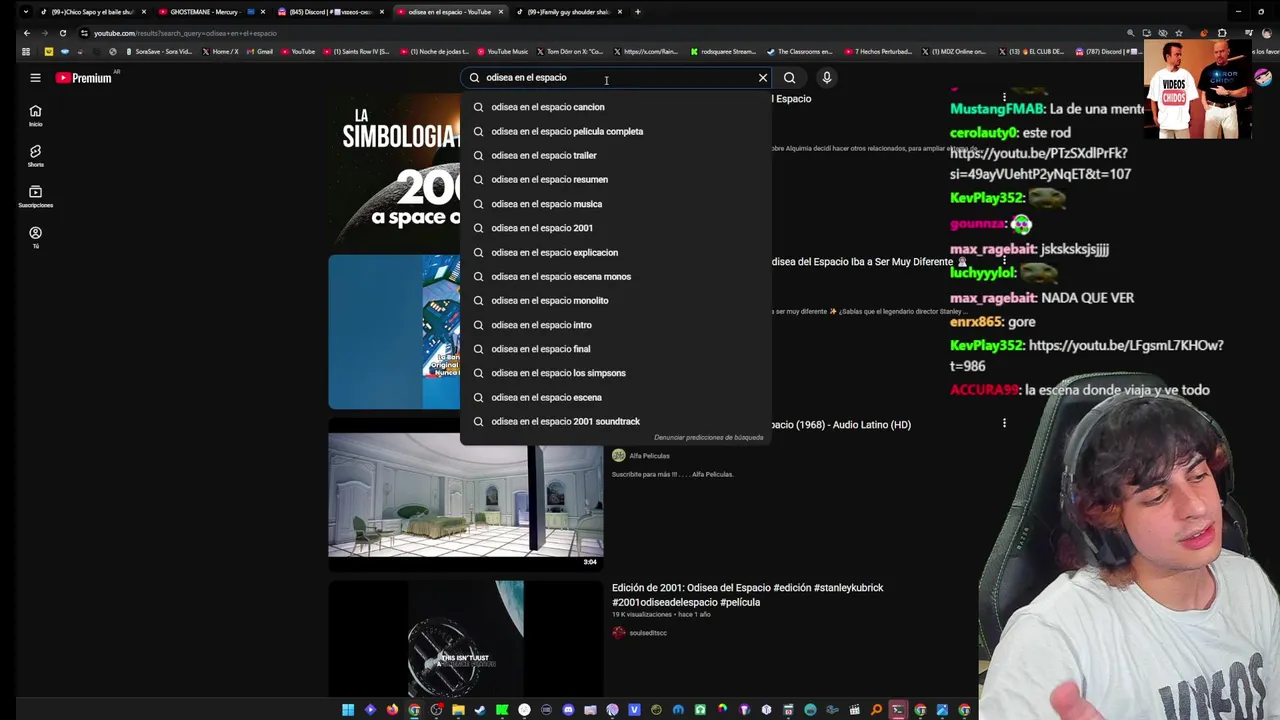Open 'Home / X' bookmark

220,51
